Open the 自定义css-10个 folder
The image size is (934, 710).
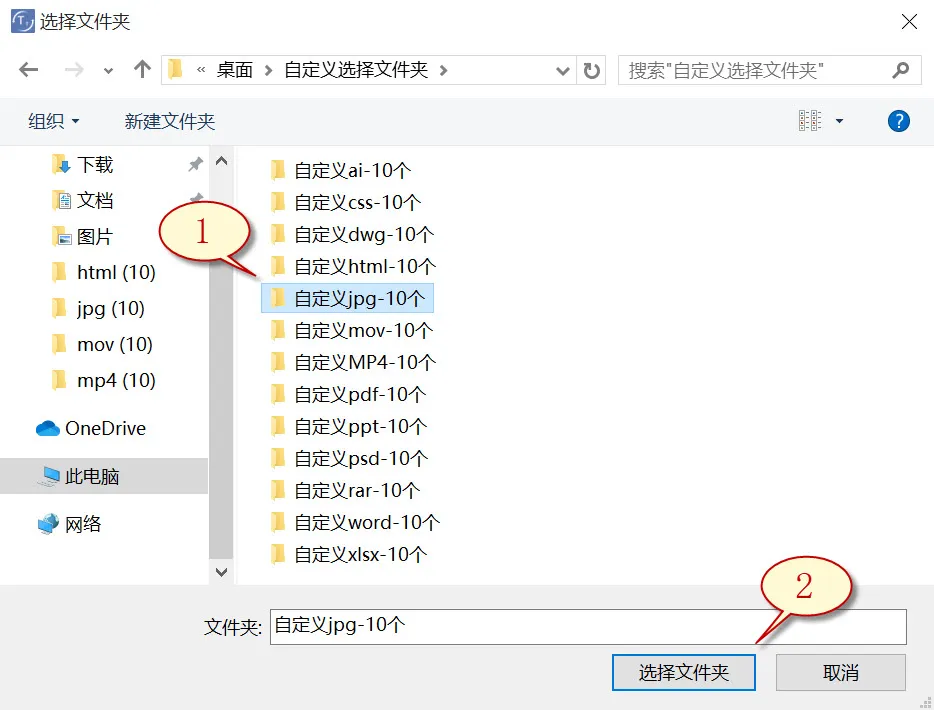point(353,202)
